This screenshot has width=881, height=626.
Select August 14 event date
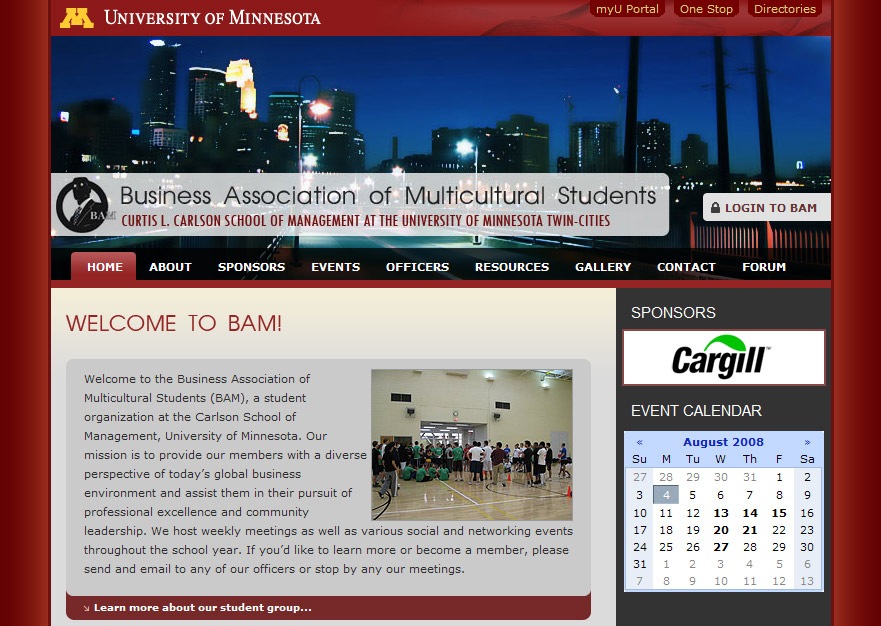(x=750, y=513)
